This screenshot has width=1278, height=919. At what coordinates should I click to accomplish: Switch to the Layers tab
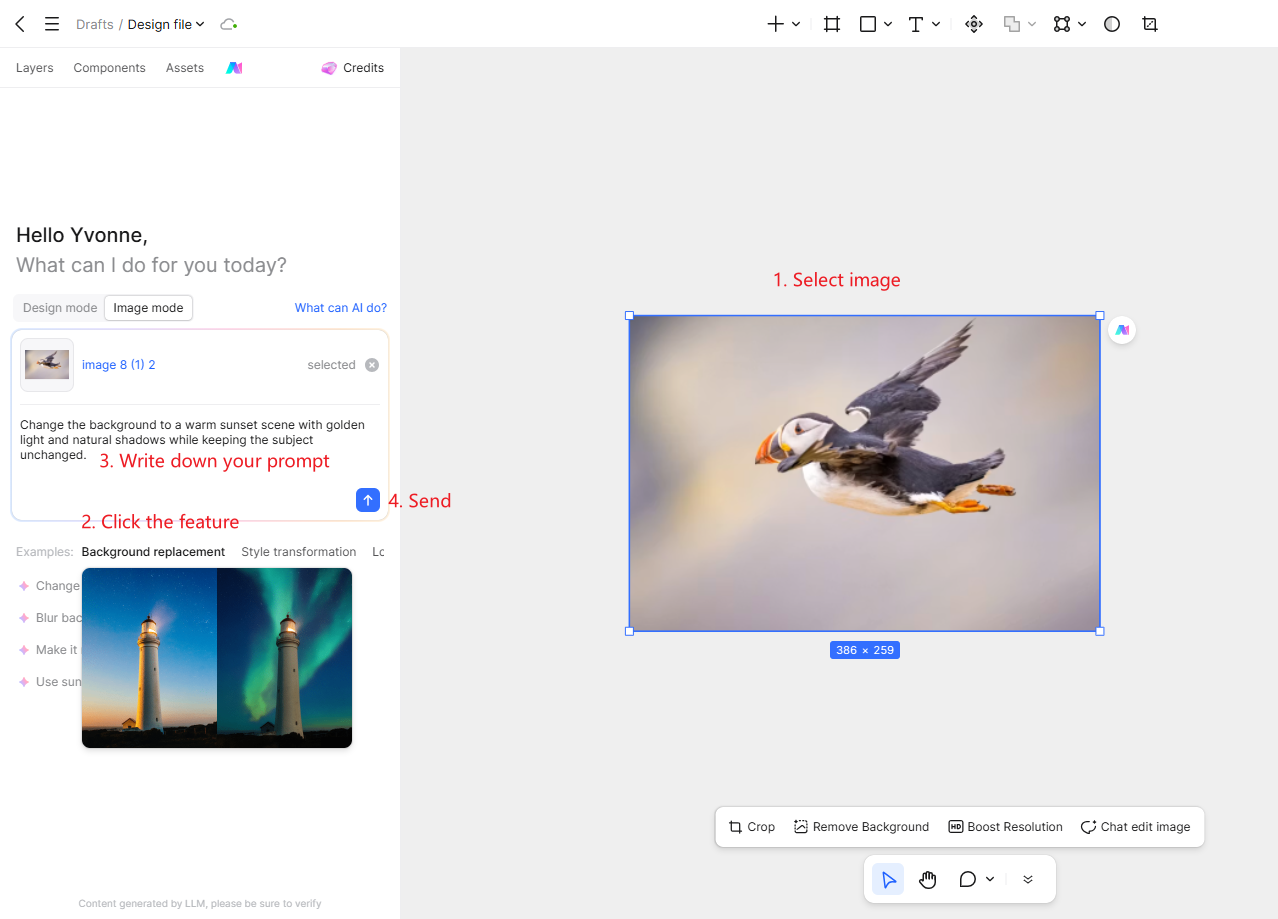coord(35,68)
